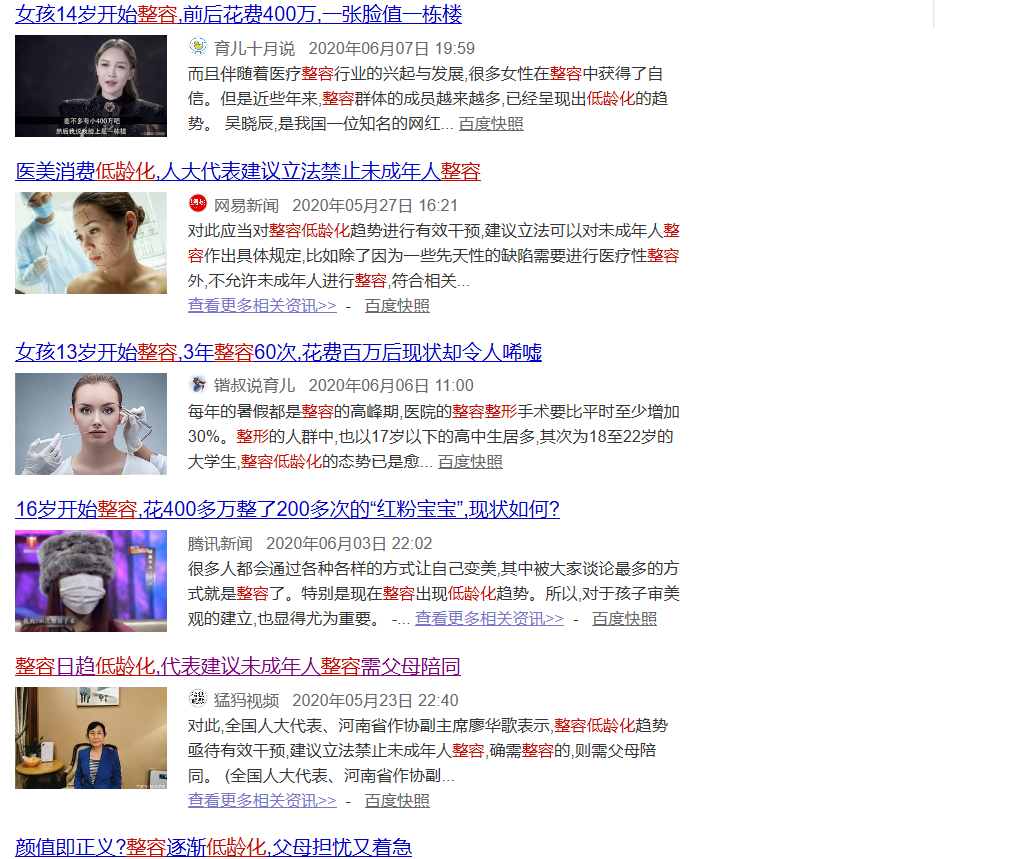Open headline about girl starting surgery at 14

(x=238, y=14)
